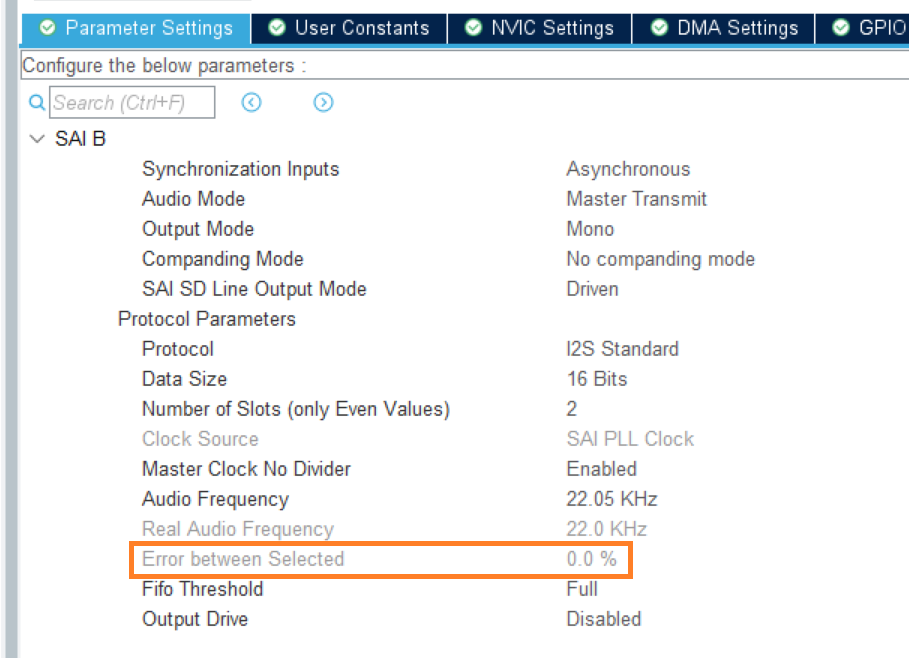
Task: Go to previous search result arrow
Action: point(251,102)
